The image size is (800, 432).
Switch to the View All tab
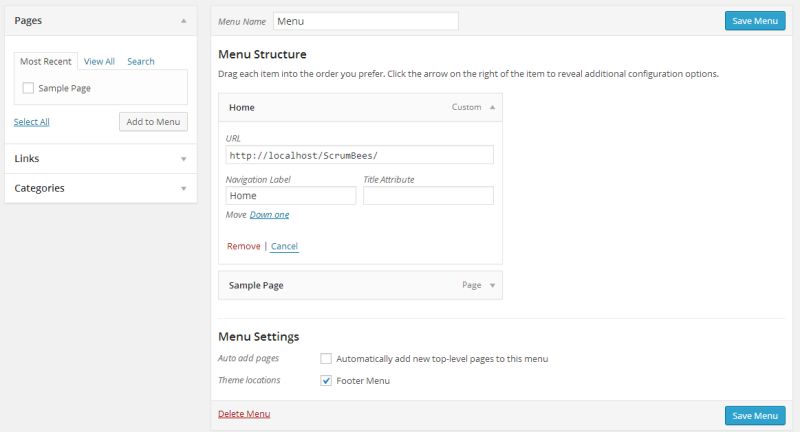(99, 61)
